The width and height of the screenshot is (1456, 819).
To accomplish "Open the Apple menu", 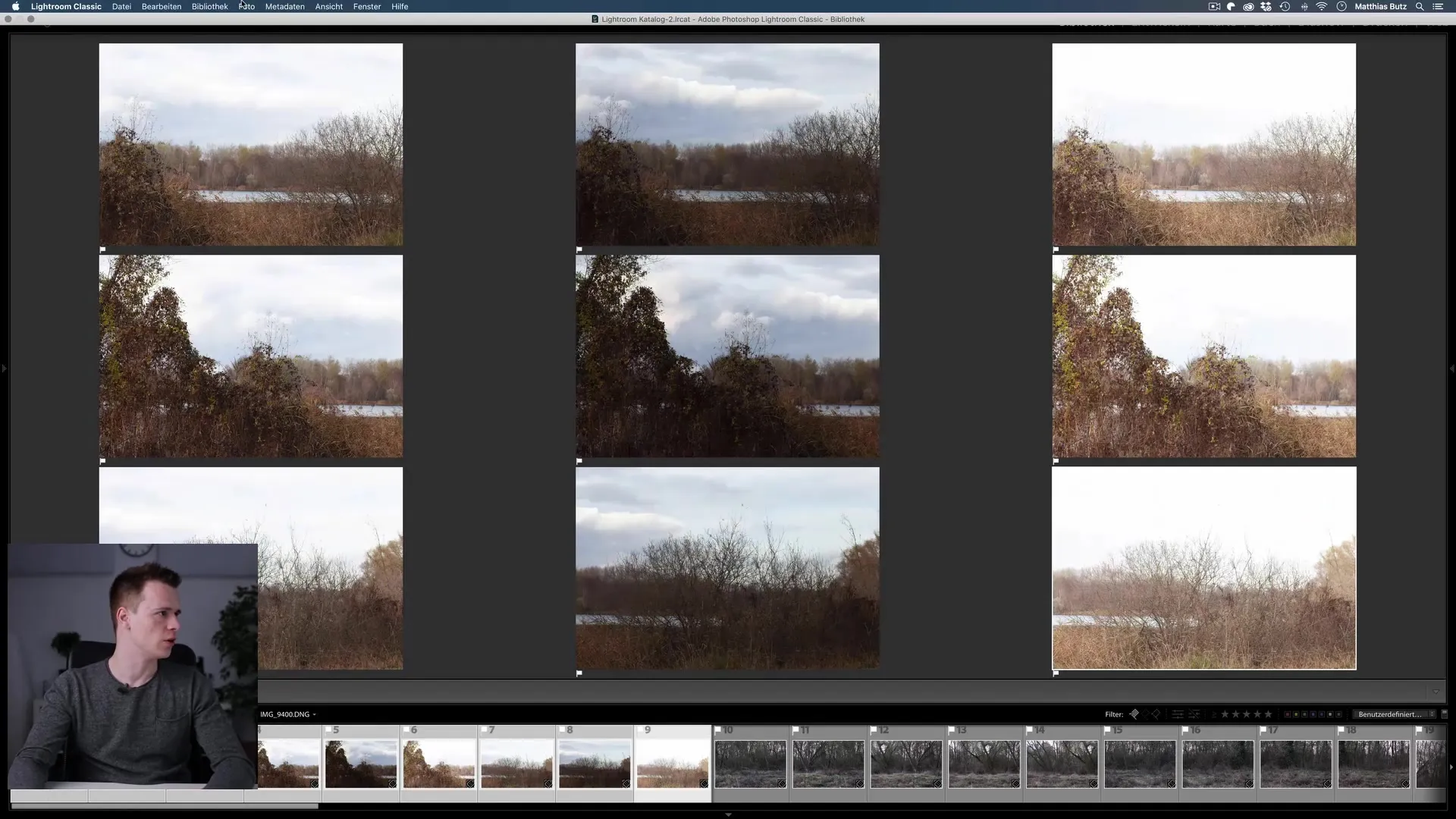I will tap(15, 6).
